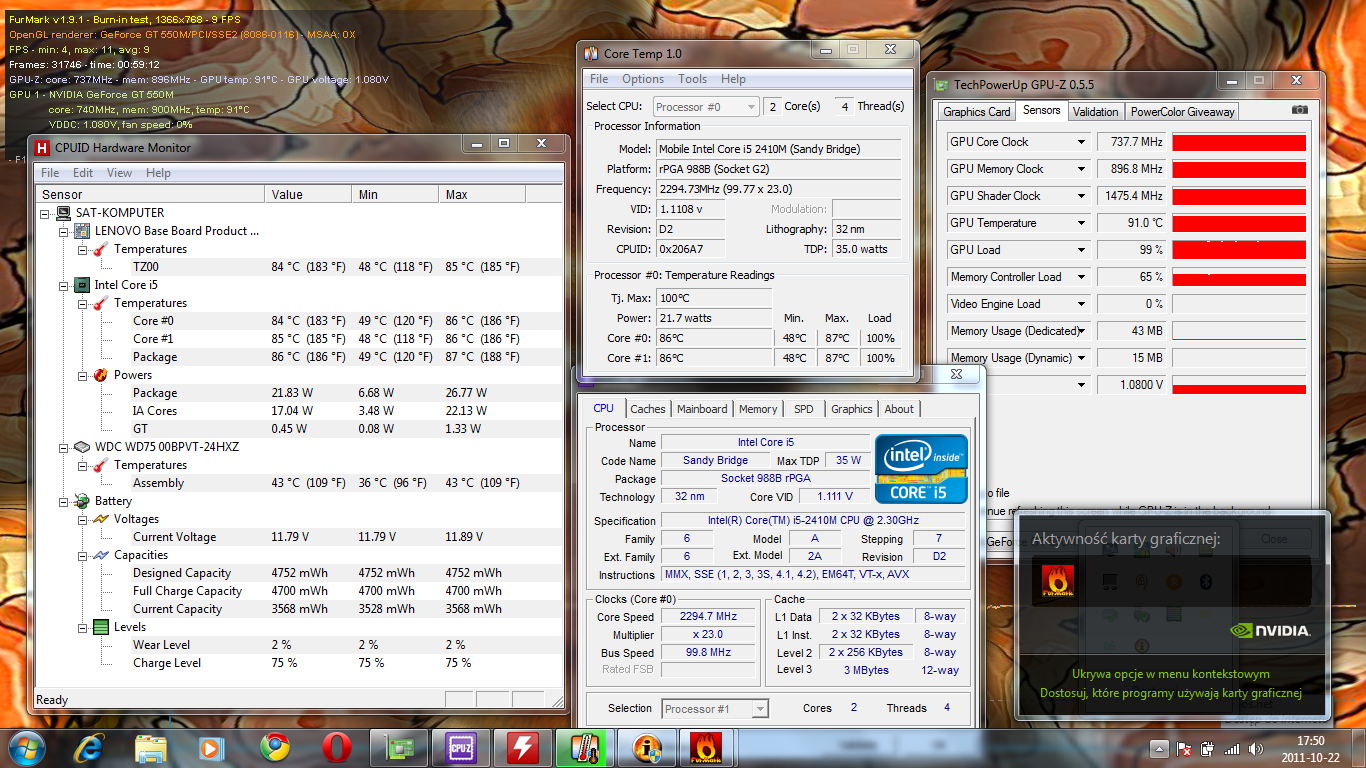Open Windows Explorer folder icon on taskbar

[x=151, y=747]
